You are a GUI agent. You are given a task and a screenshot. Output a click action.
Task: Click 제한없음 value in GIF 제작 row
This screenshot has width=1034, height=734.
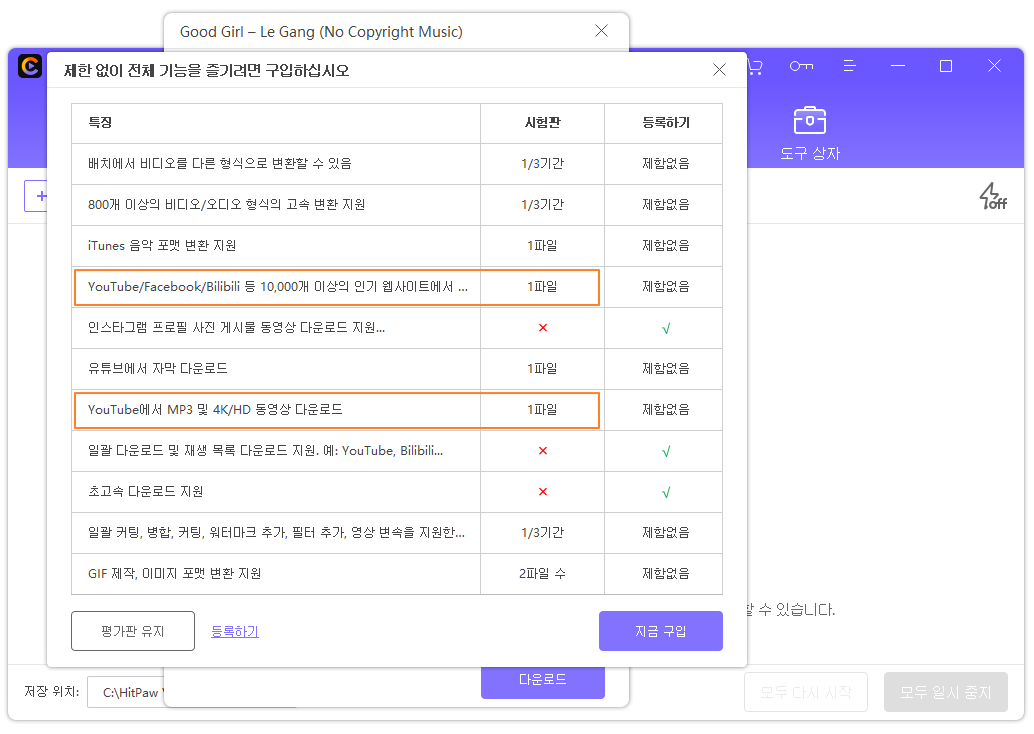(x=665, y=574)
